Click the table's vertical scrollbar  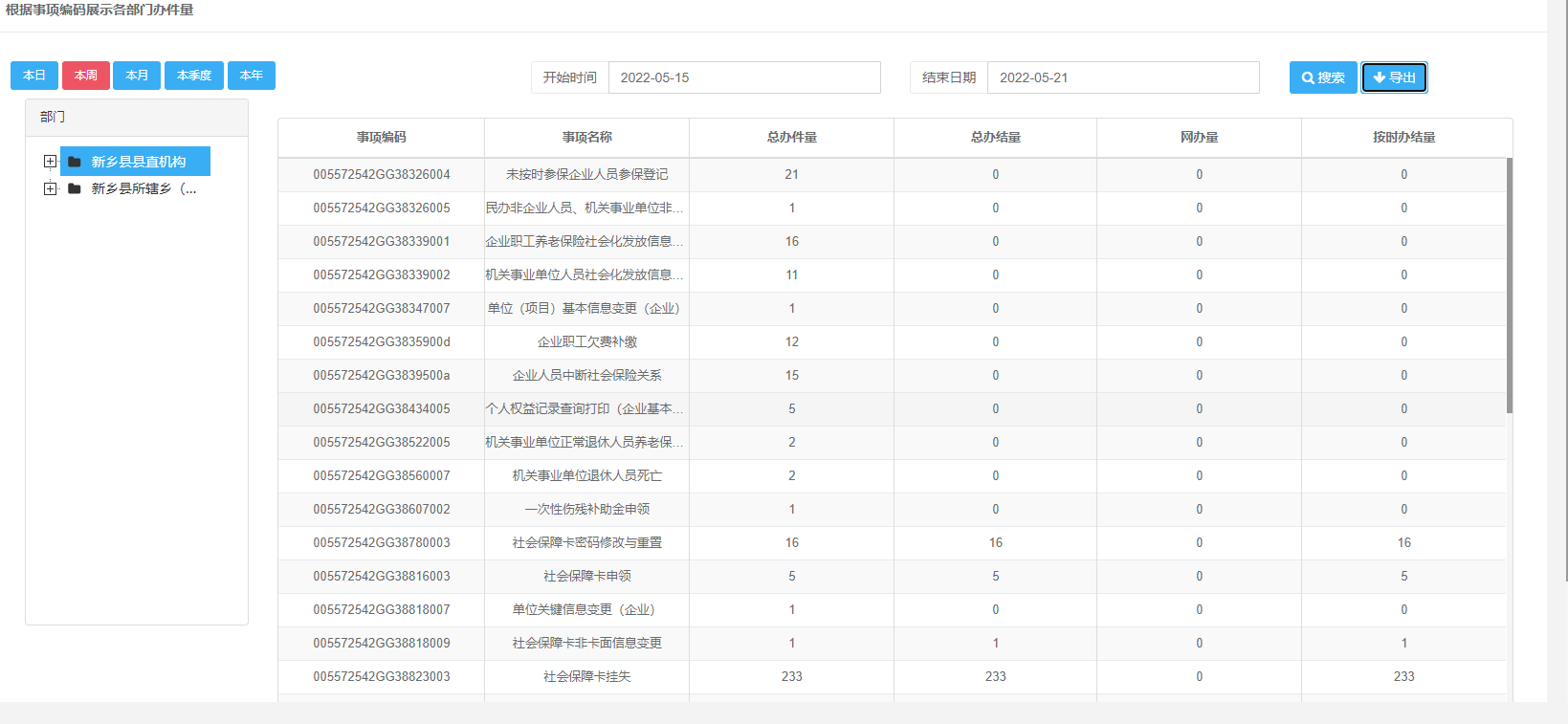(x=1509, y=287)
